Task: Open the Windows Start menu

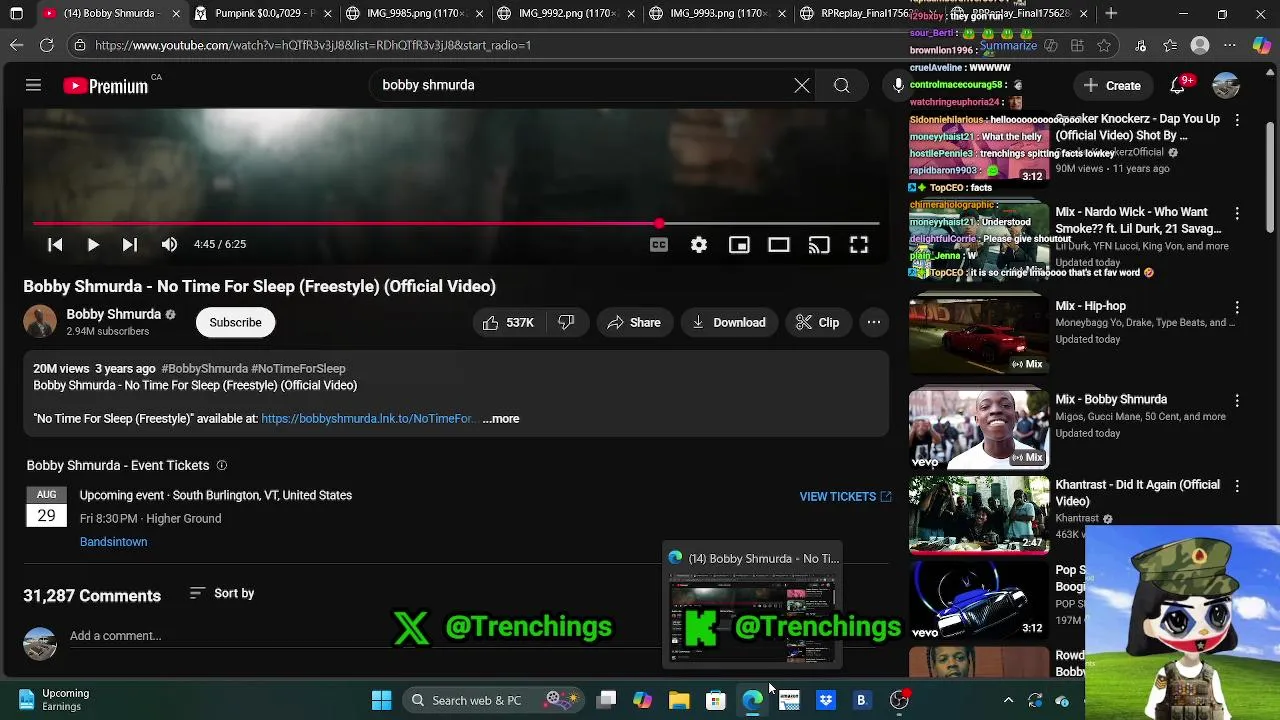Action: pos(381,700)
